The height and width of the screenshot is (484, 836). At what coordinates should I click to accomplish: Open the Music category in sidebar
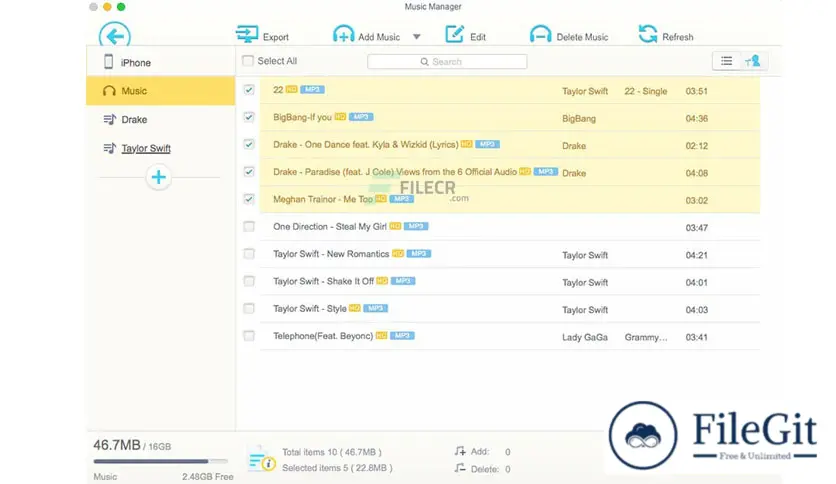click(x=160, y=91)
